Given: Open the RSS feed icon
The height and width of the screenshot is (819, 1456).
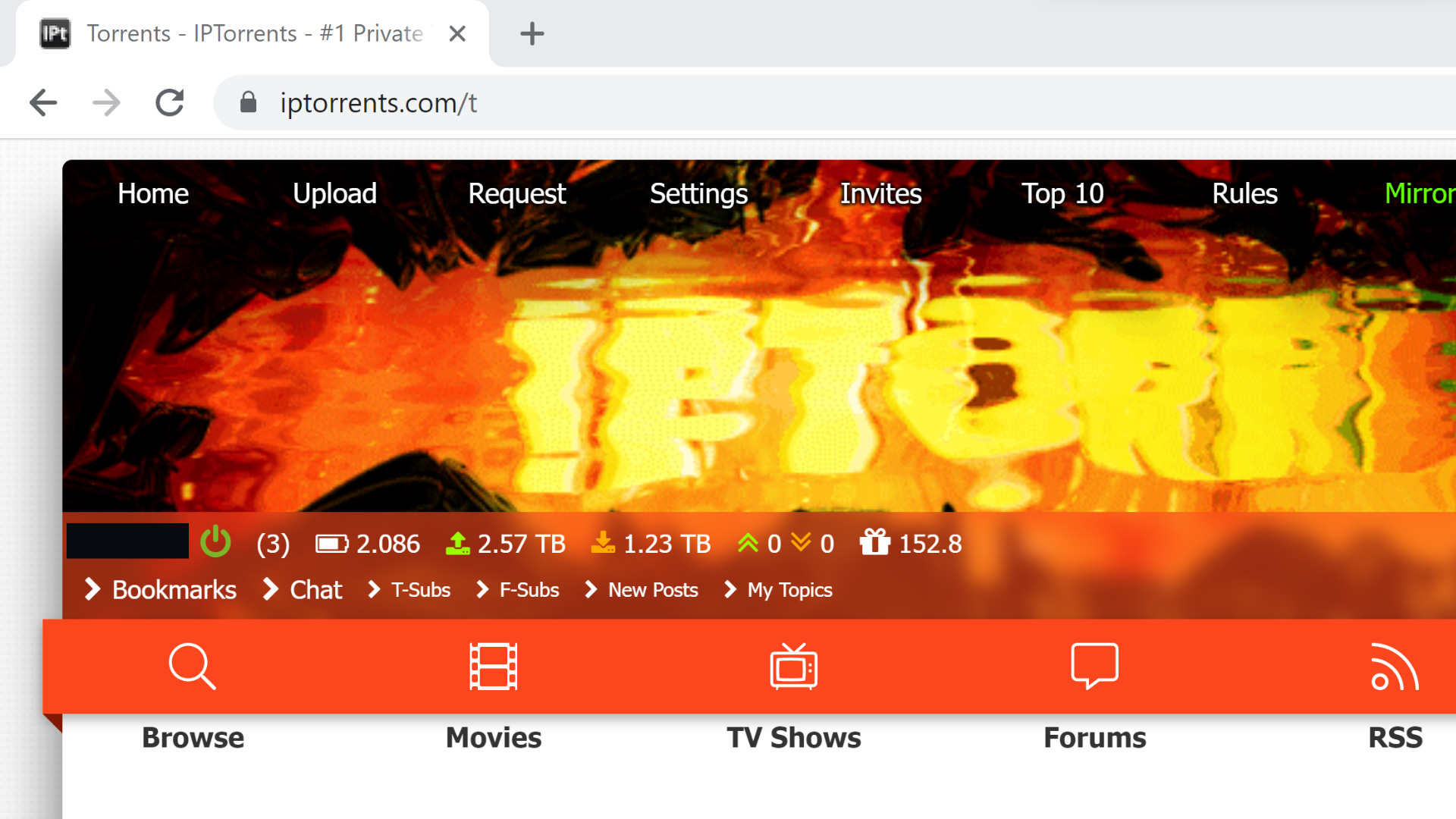Looking at the screenshot, I should pyautogui.click(x=1395, y=667).
